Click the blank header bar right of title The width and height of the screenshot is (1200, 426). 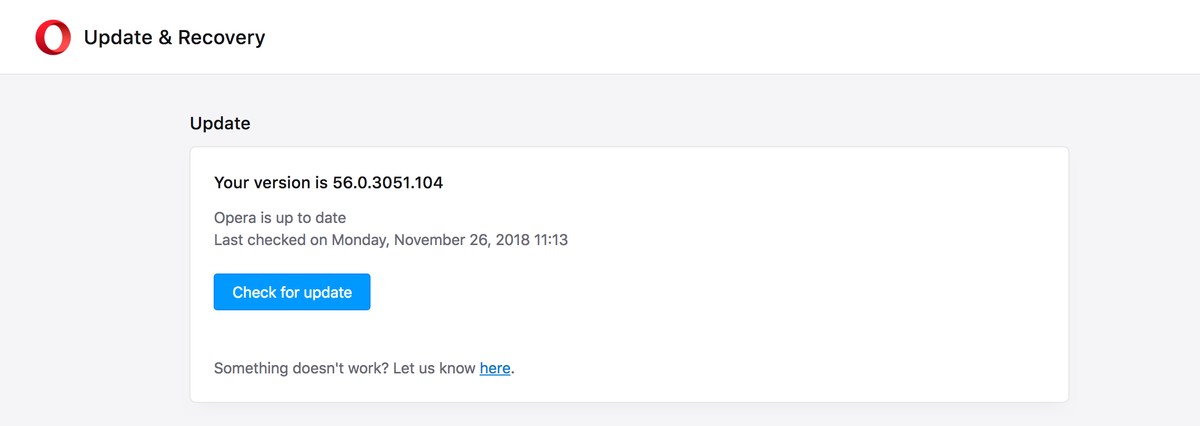(700, 38)
